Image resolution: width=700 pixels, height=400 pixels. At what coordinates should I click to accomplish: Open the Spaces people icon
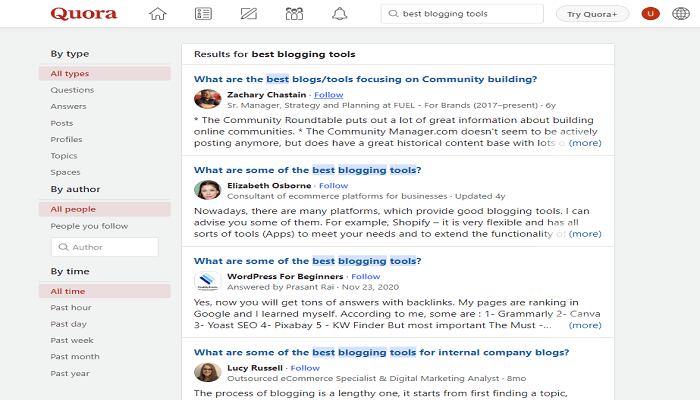point(294,14)
